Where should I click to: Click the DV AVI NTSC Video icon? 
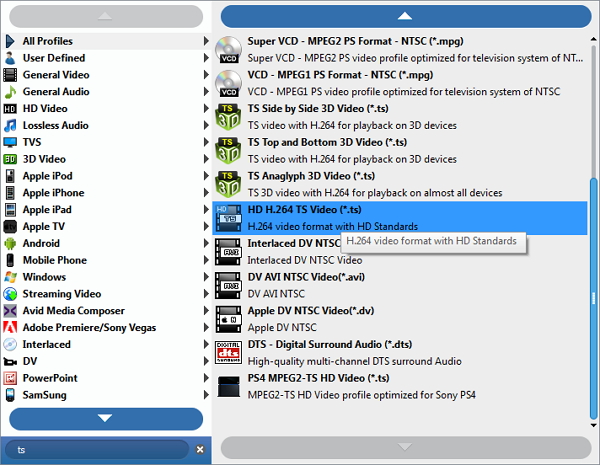tap(228, 286)
